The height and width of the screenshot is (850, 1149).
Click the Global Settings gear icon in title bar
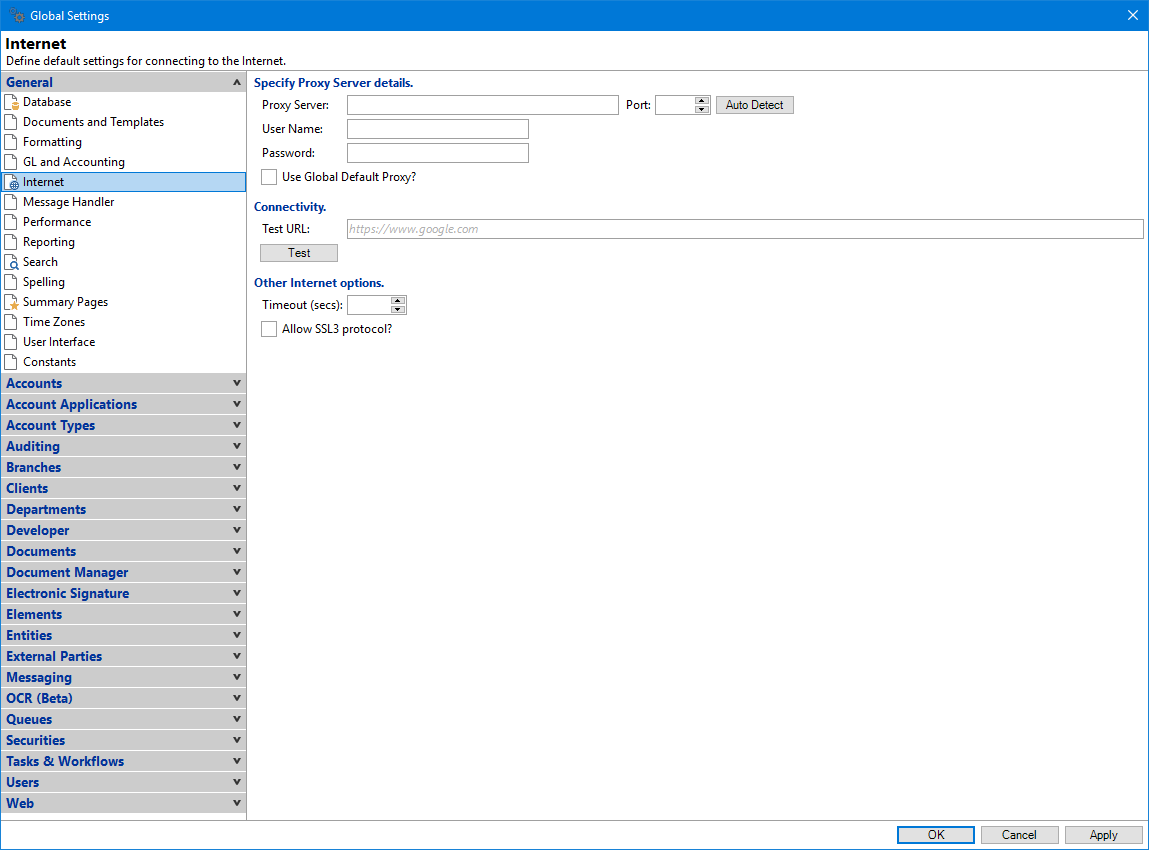coord(16,15)
